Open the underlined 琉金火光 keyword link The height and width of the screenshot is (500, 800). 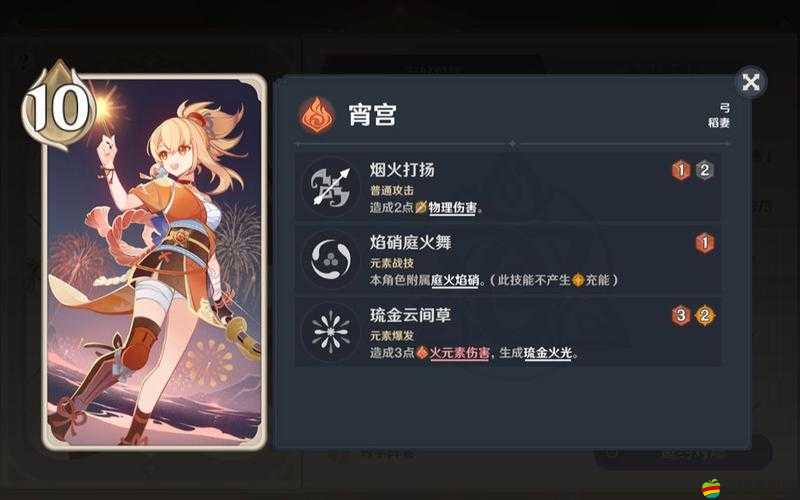[547, 353]
